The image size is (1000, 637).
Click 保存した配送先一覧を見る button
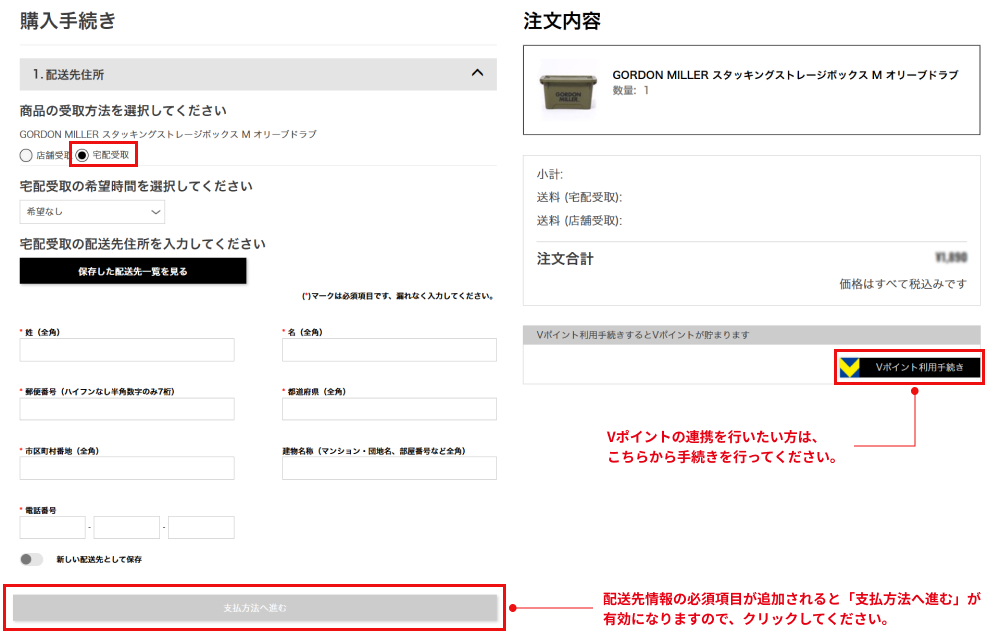pyautogui.click(x=133, y=271)
